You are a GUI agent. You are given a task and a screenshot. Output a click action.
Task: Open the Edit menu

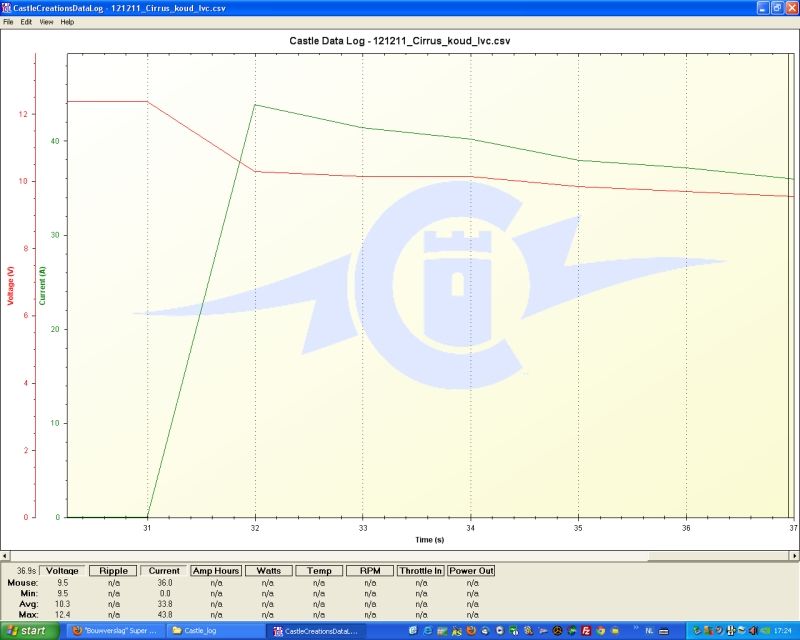(26, 22)
